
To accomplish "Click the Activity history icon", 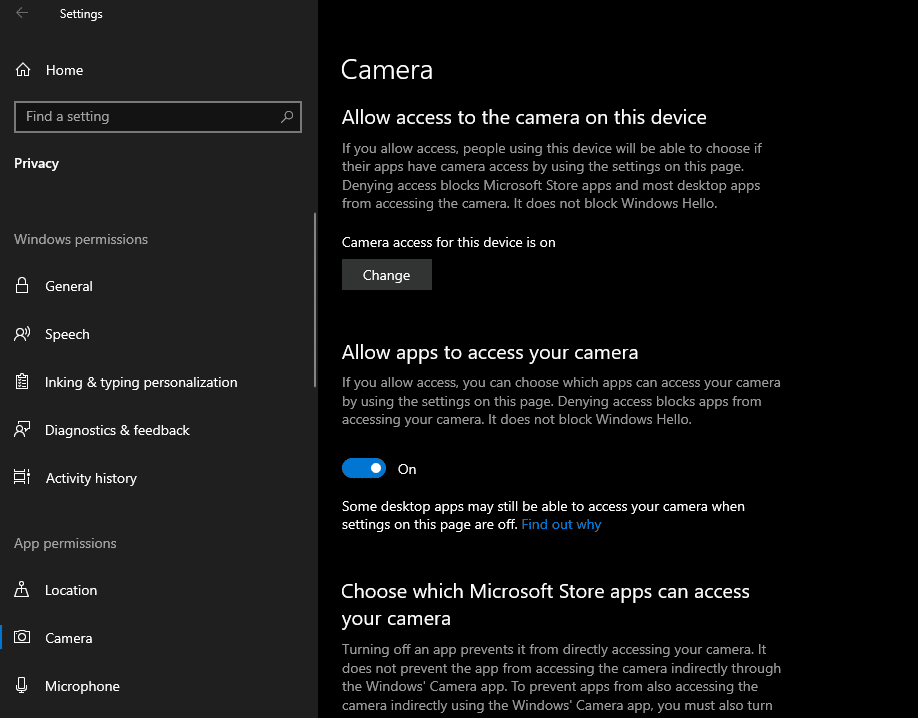I will click(x=22, y=478).
